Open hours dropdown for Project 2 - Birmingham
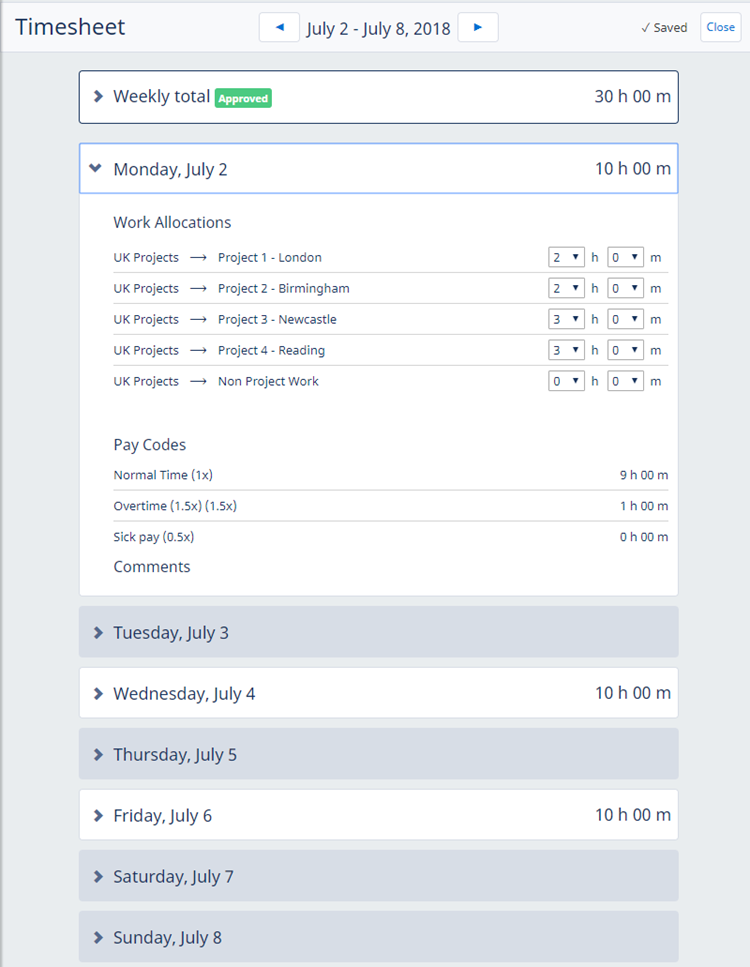750x967 pixels. (566, 288)
